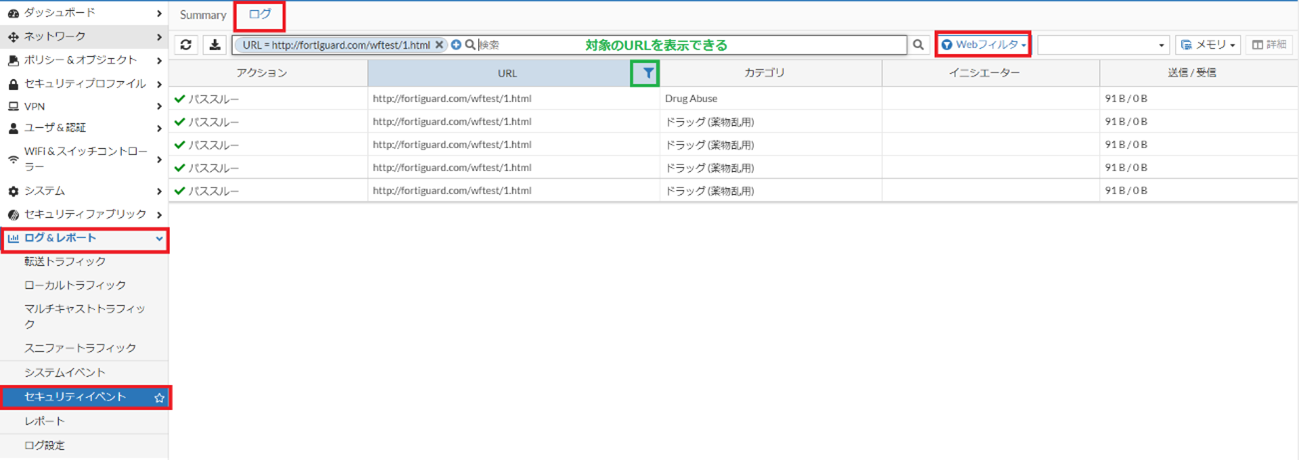Remove the URL filter chip
The height and width of the screenshot is (460, 1299).
439,45
